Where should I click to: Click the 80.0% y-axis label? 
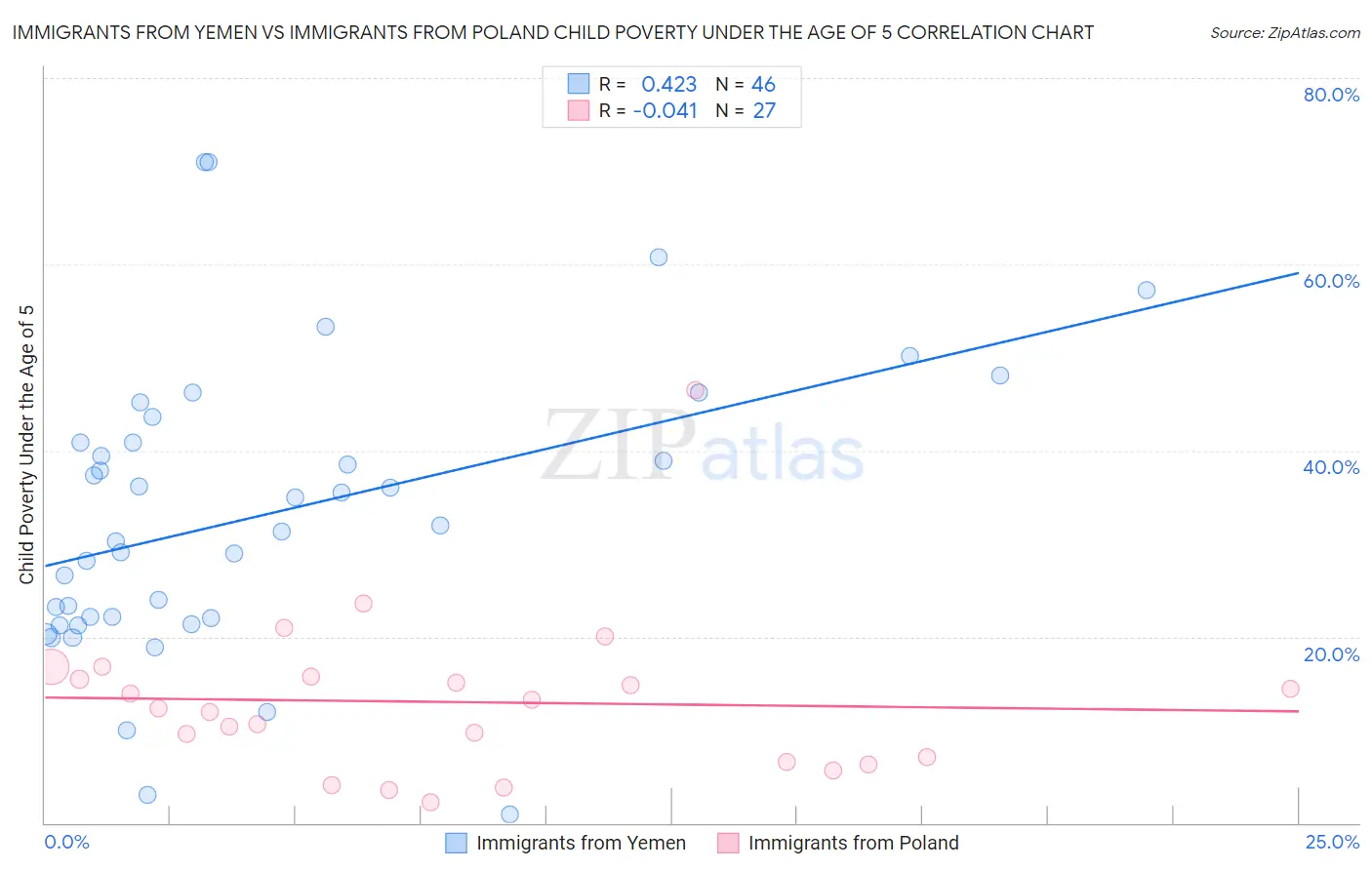pos(1331,95)
